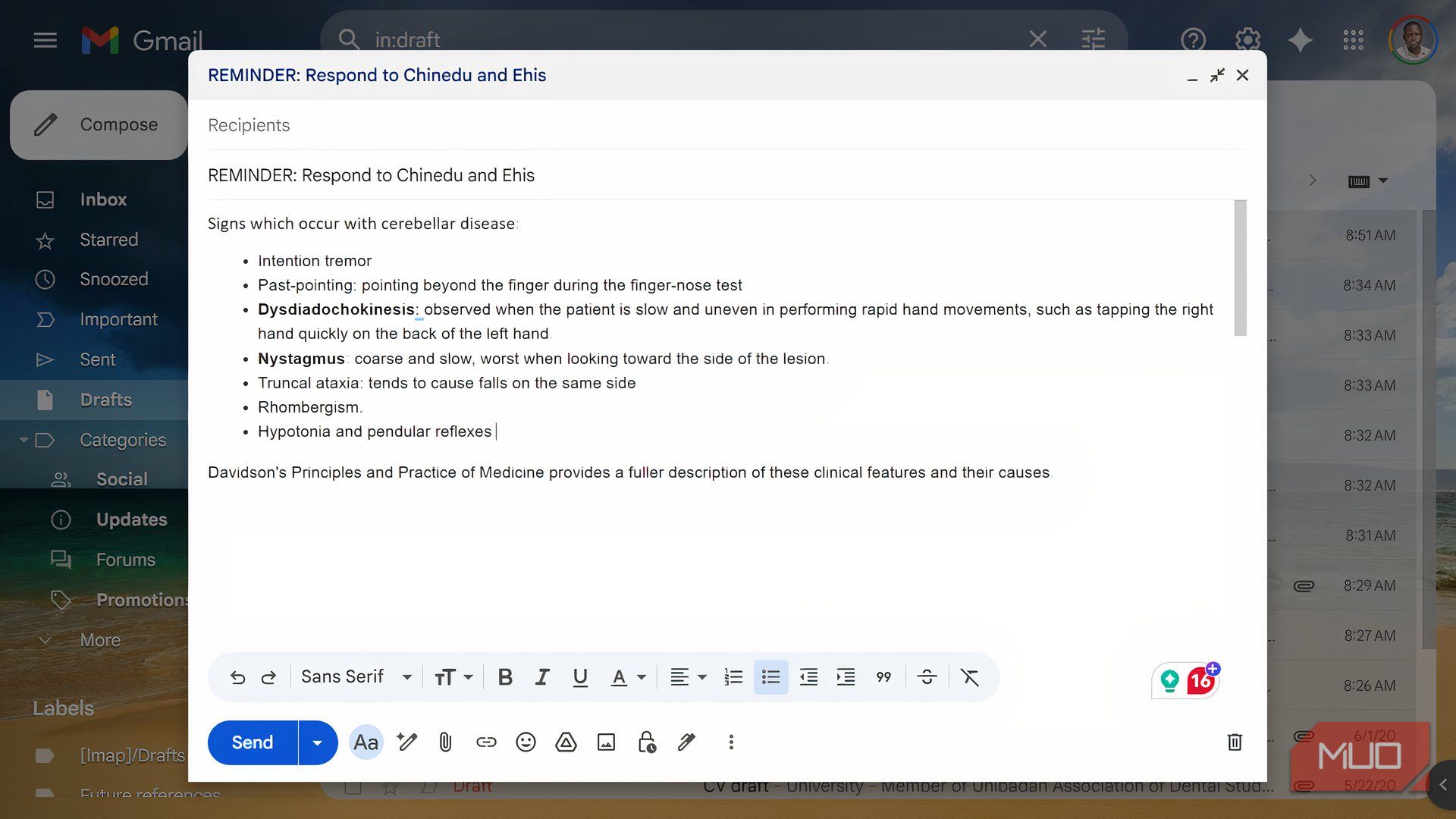Open the text size dropdown
1456x819 pixels.
[453, 677]
